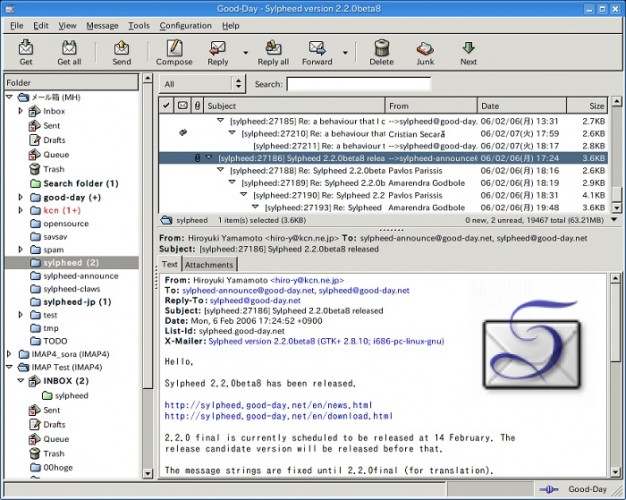Toggle message view arrow in summary status bar
This screenshot has width=626, height=500.
pyautogui.click(x=614, y=219)
